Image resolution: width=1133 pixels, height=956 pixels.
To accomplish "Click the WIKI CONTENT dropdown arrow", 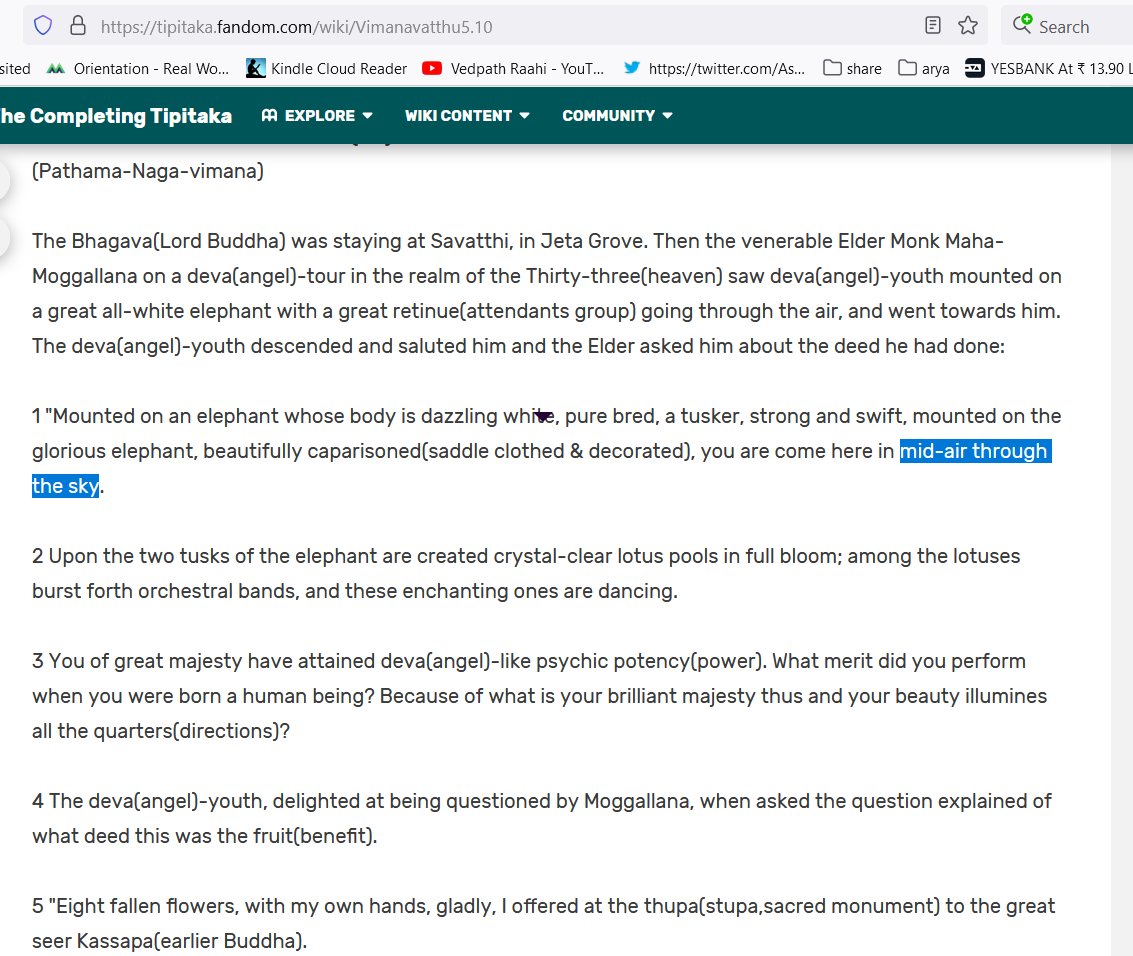I will (525, 116).
